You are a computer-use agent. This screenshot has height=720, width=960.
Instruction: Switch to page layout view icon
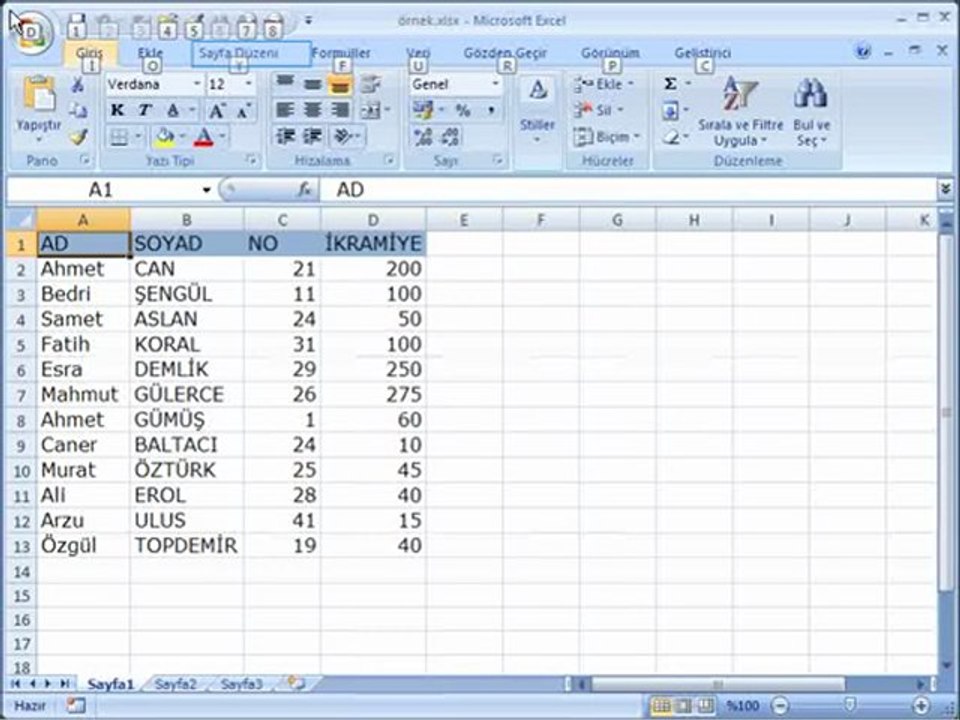[684, 706]
